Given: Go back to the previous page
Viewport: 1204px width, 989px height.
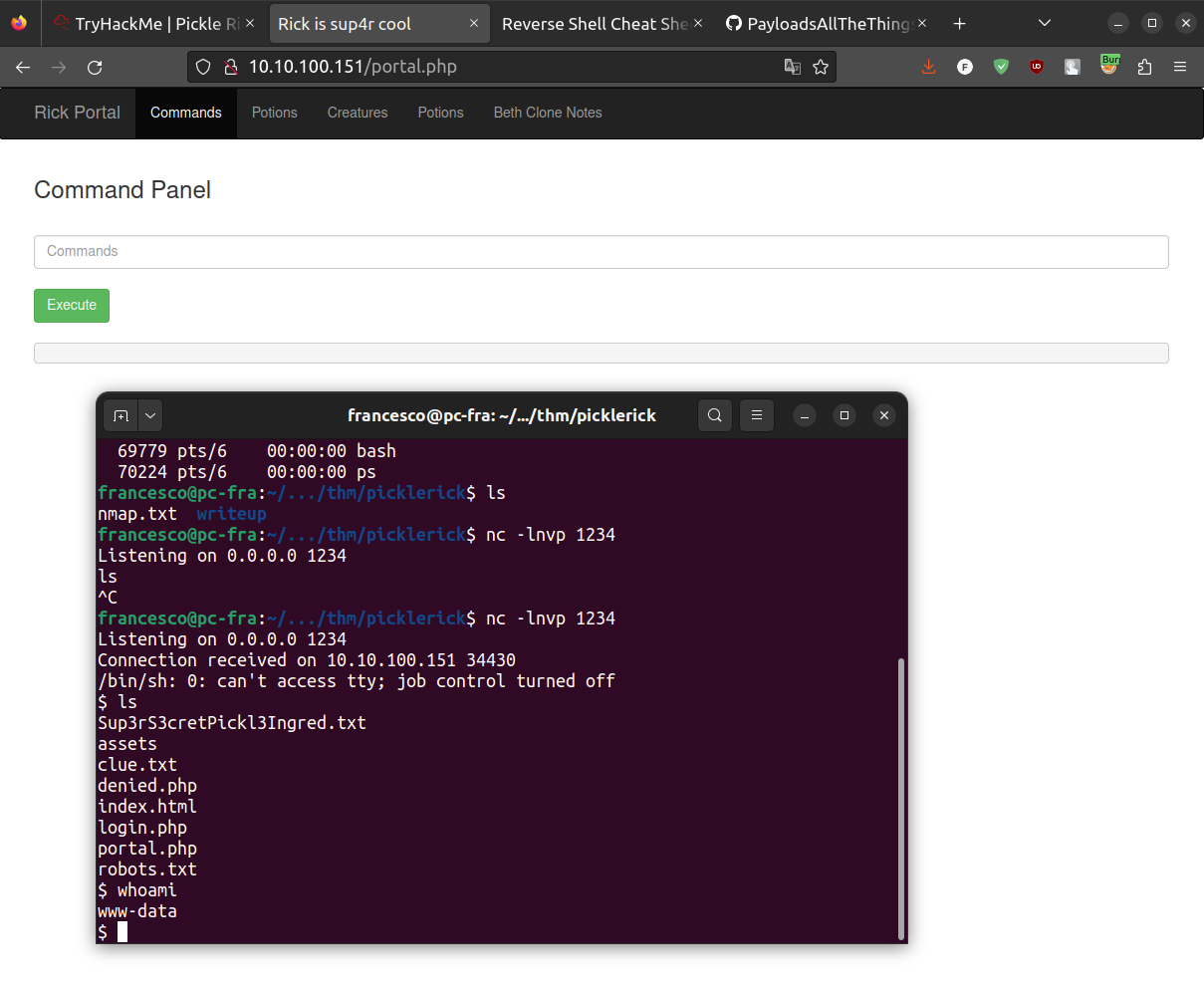Looking at the screenshot, I should [23, 67].
